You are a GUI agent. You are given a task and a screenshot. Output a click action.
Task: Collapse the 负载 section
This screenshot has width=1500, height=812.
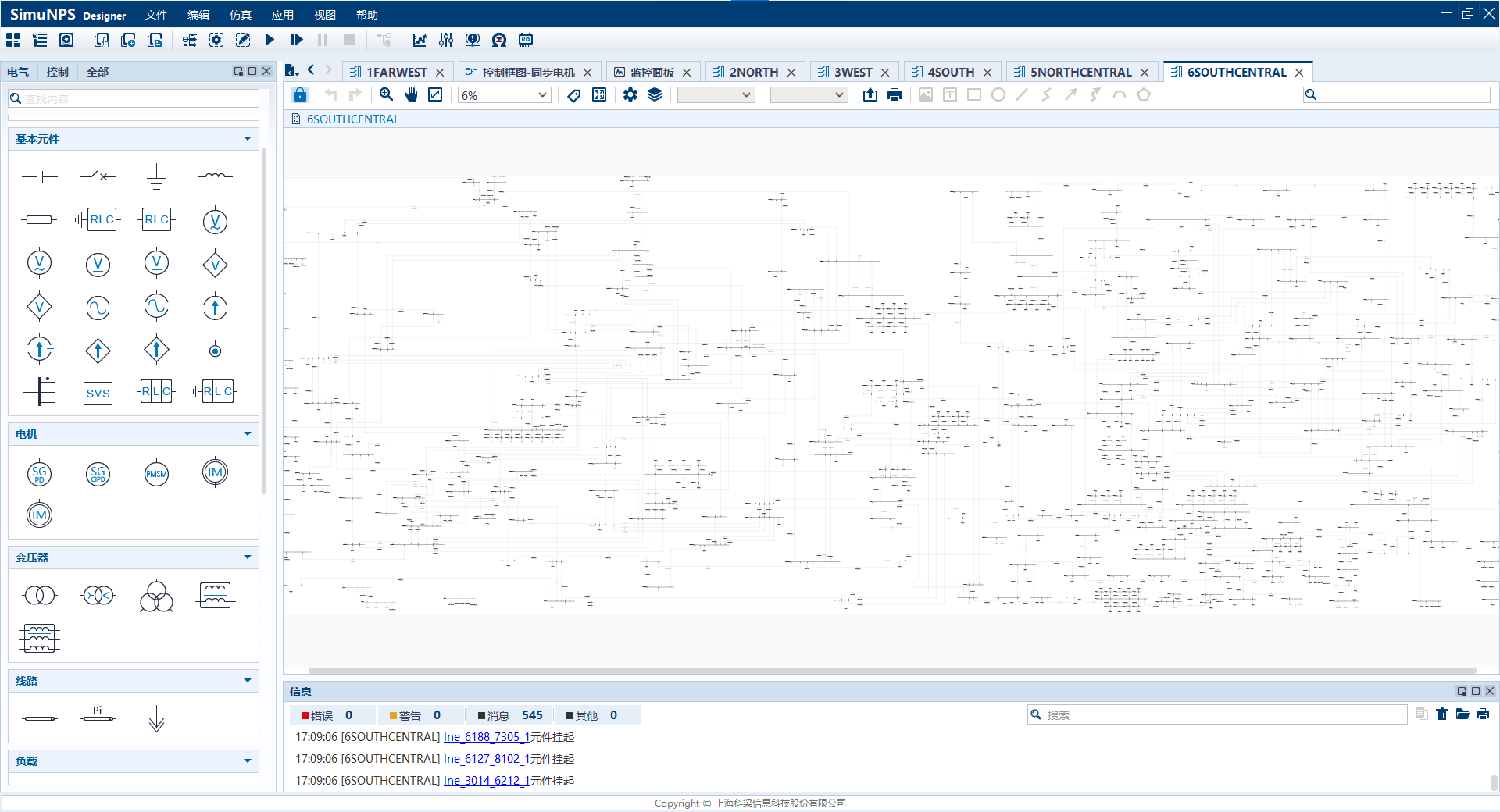[x=248, y=761]
